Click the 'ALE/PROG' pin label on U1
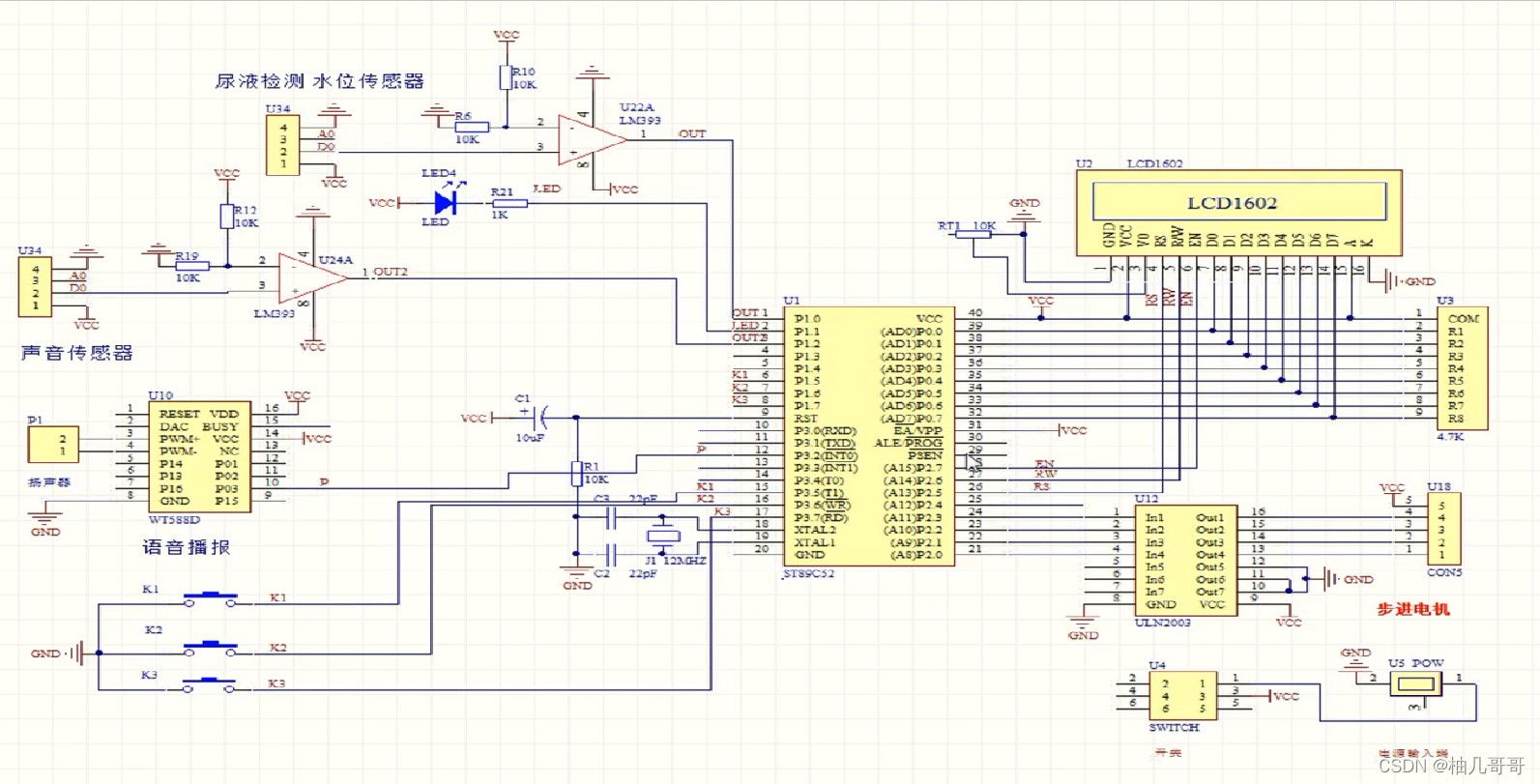Viewport: 1540px width, 784px height. (909, 443)
